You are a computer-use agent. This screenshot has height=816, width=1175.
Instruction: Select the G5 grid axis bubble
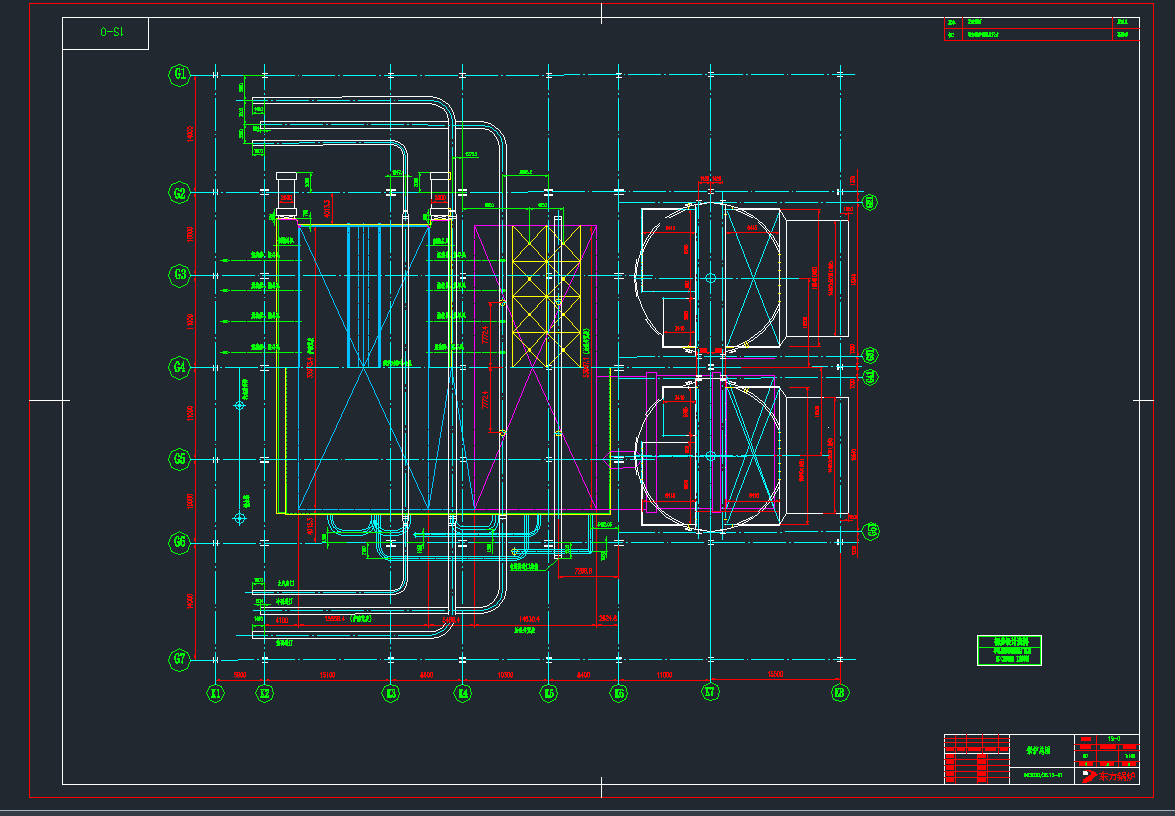tap(180, 459)
